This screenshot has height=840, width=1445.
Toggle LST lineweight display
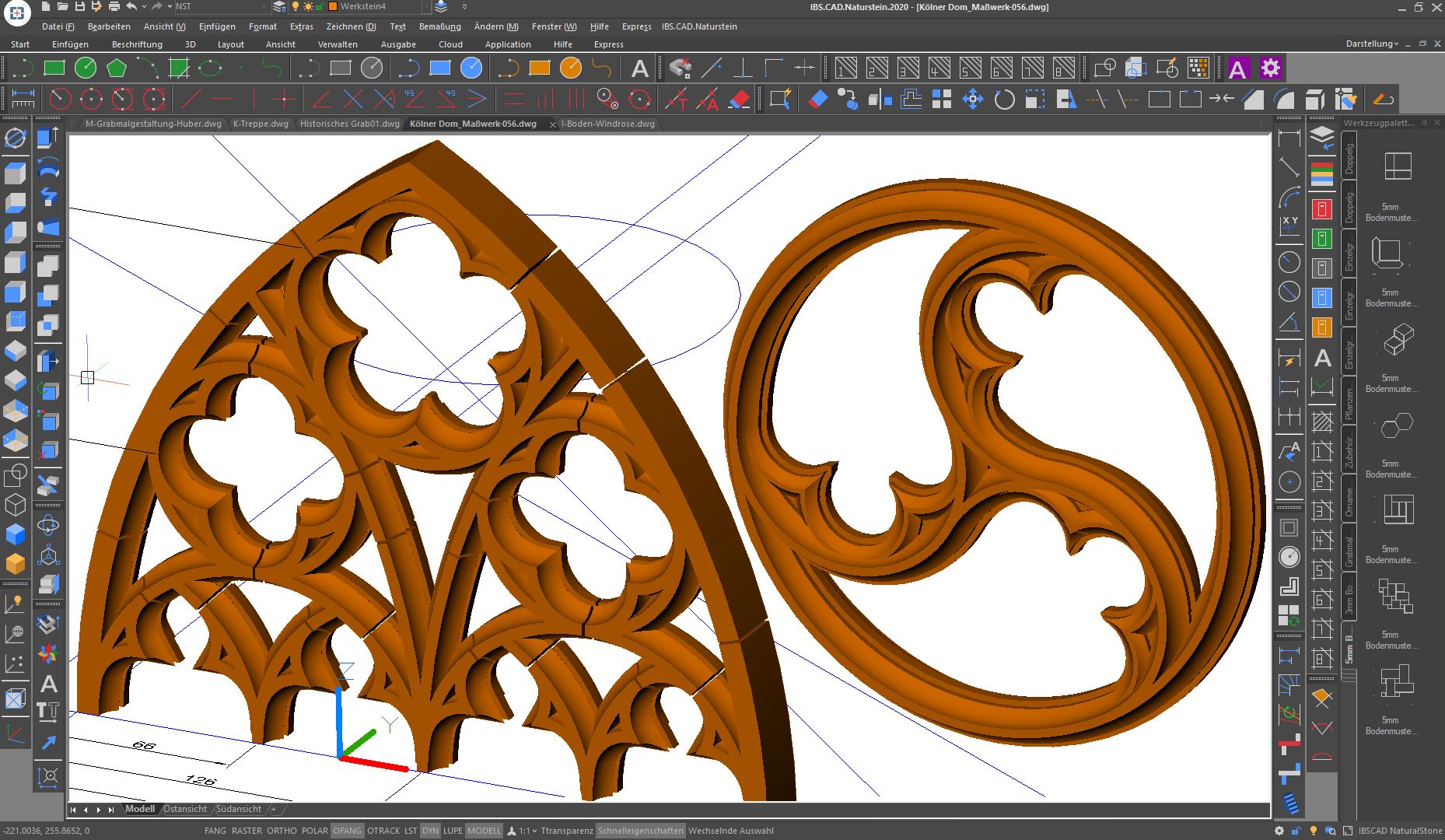pyautogui.click(x=411, y=831)
